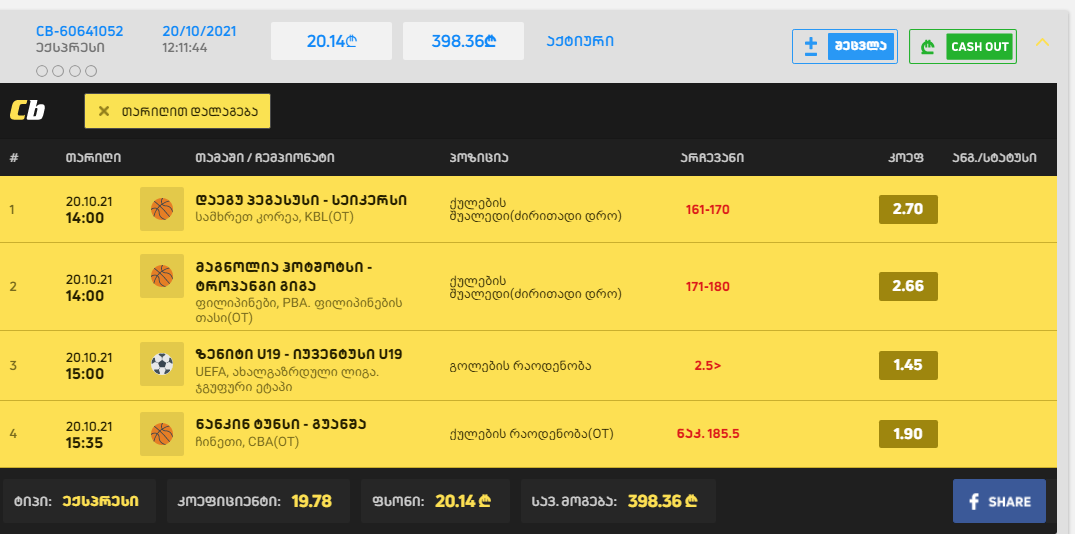The height and width of the screenshot is (534, 1075).
Task: Click the last circle indicator under ექსპრესი
Action: point(91,71)
